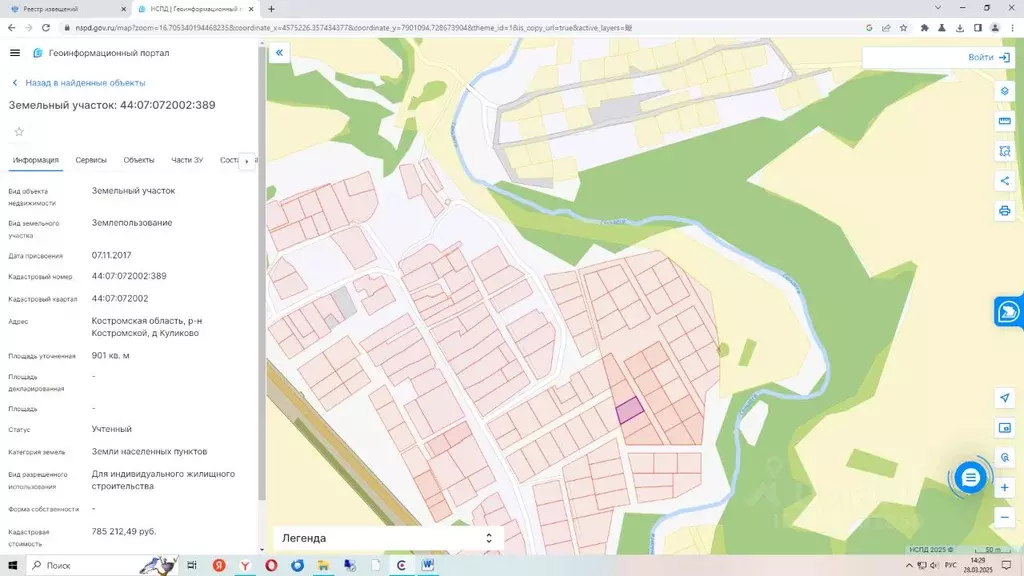Open the chat support bubble

(x=969, y=478)
